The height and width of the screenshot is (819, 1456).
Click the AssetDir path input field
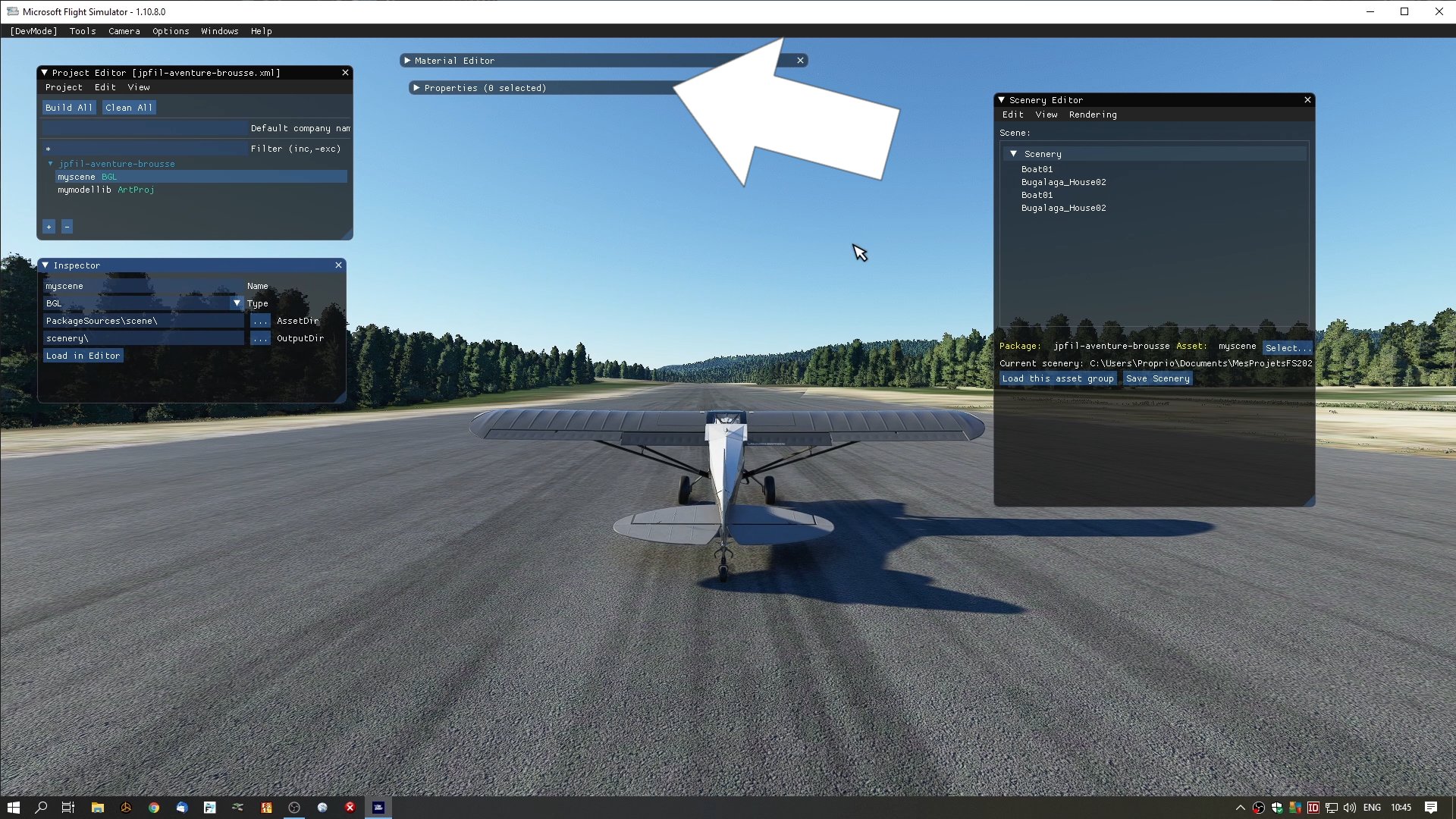(143, 321)
